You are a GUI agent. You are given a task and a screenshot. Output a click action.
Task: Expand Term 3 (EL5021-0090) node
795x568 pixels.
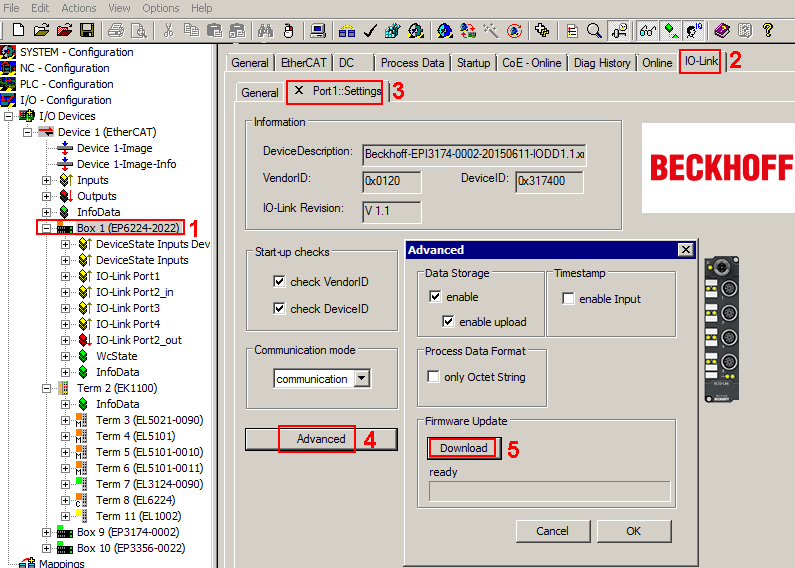pyautogui.click(x=65, y=420)
